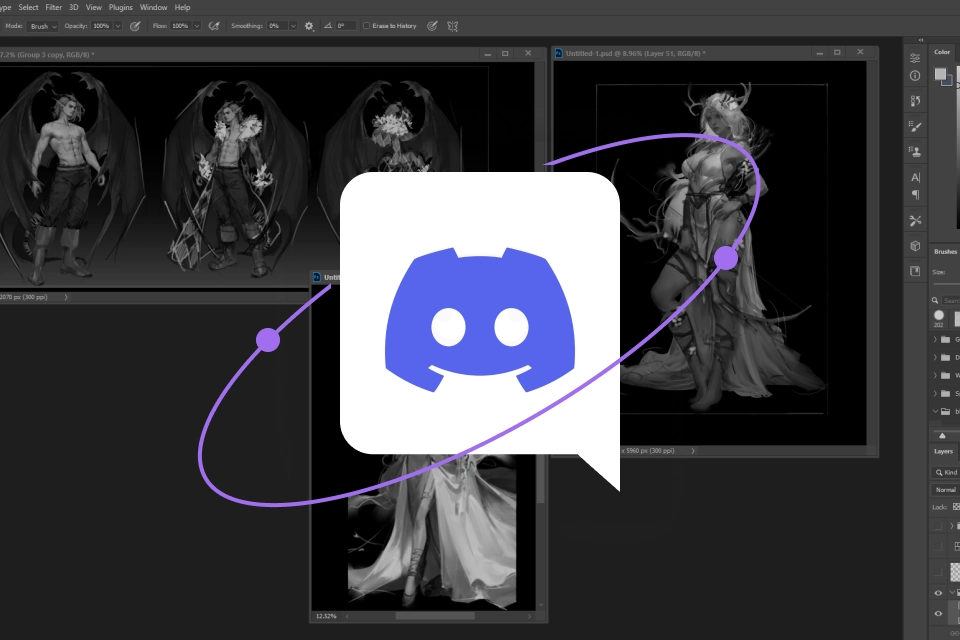Click the Flow 100% input field
This screenshot has width=960, height=640.
coord(181,26)
